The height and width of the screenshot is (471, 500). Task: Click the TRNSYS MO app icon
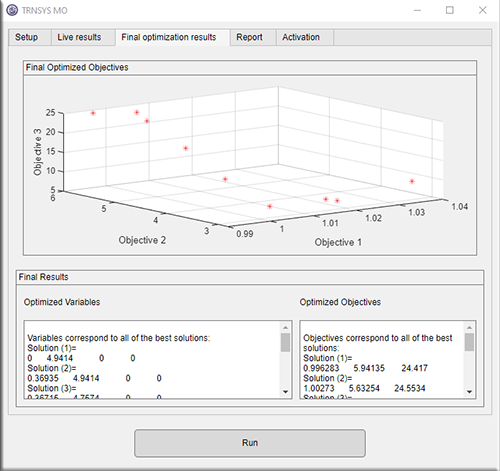pos(12,10)
